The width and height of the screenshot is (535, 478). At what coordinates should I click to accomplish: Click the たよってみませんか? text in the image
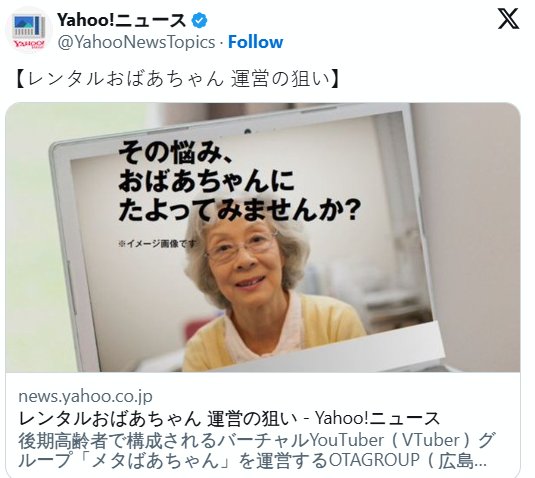point(239,209)
